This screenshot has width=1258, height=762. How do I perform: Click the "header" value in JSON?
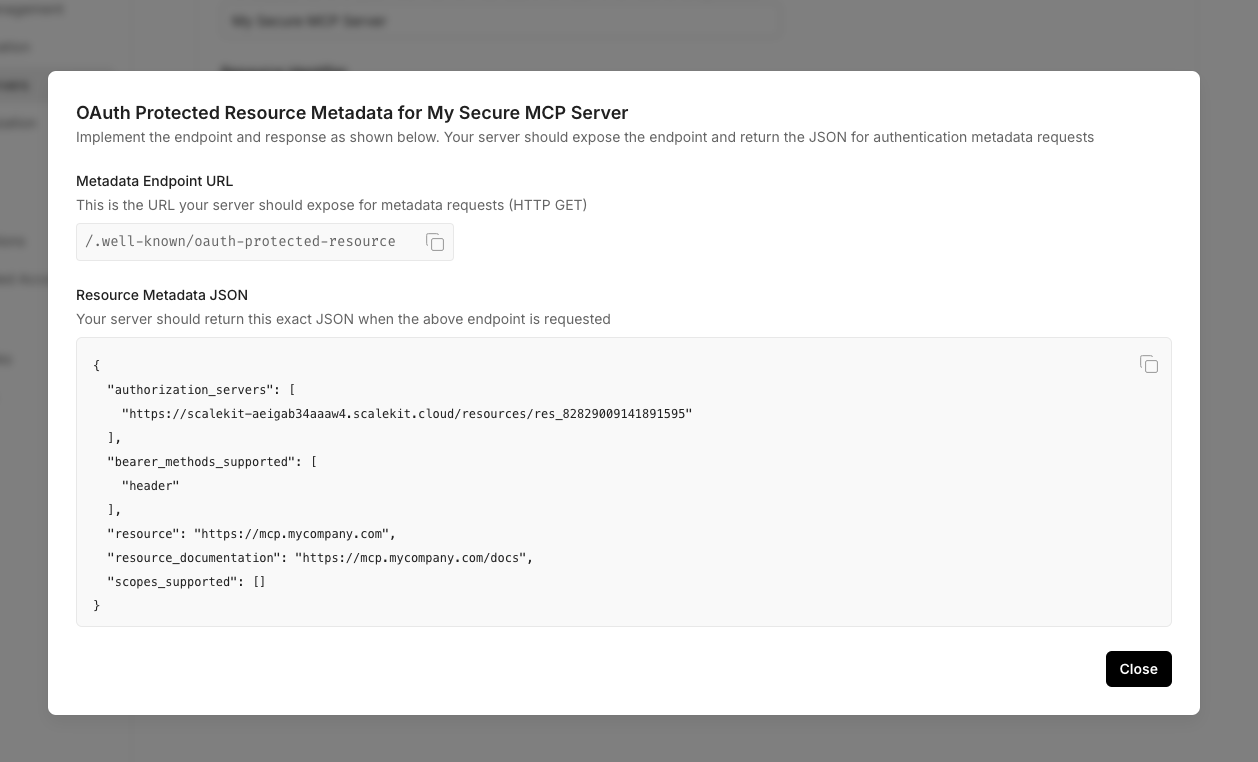[x=150, y=486]
